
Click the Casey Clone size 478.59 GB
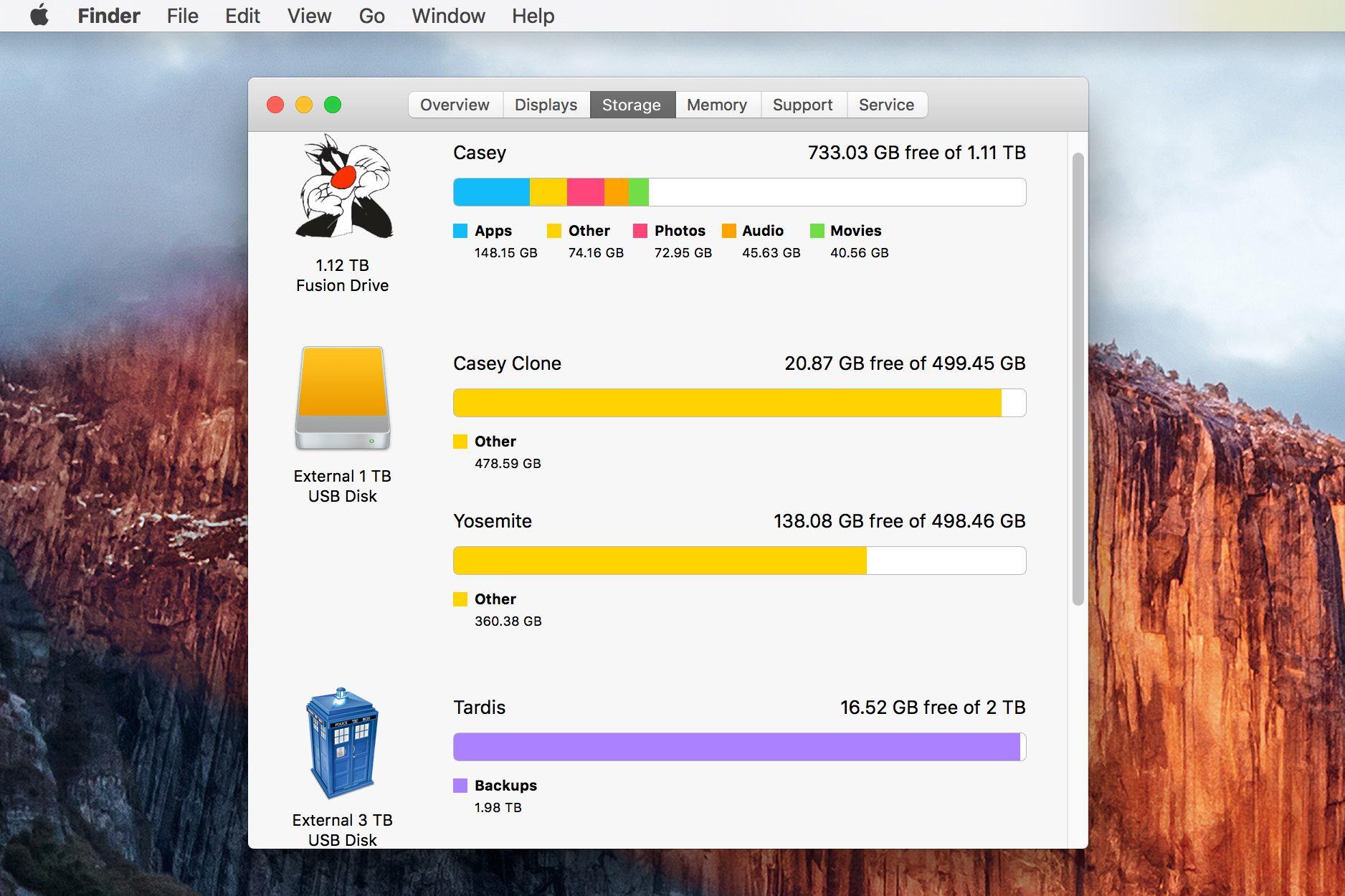pyautogui.click(x=508, y=464)
